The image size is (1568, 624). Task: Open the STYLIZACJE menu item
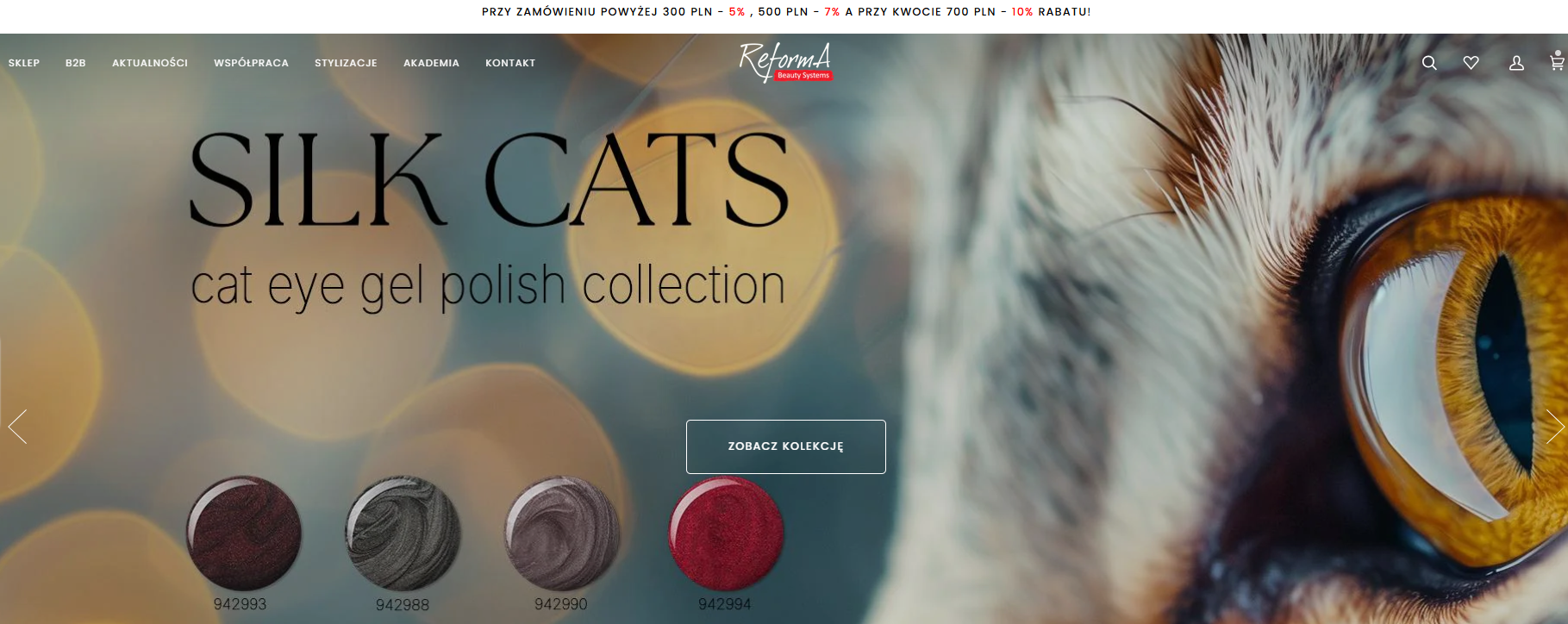(x=346, y=63)
